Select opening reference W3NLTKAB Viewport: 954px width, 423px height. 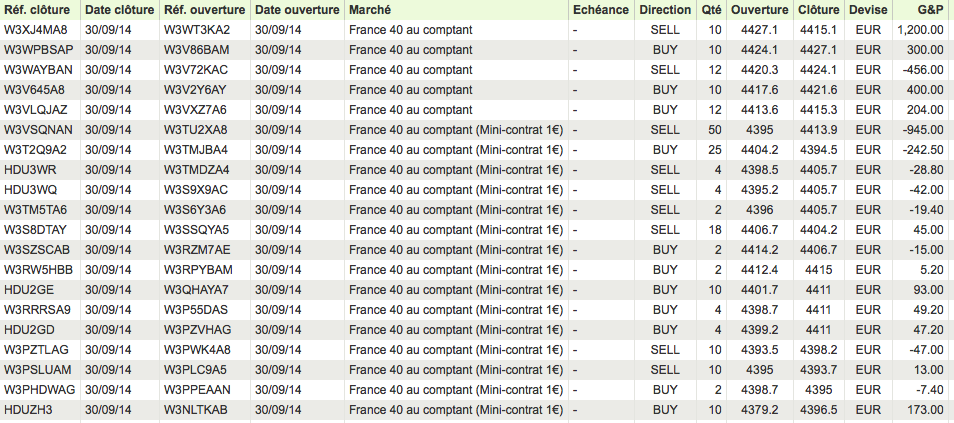(x=196, y=410)
